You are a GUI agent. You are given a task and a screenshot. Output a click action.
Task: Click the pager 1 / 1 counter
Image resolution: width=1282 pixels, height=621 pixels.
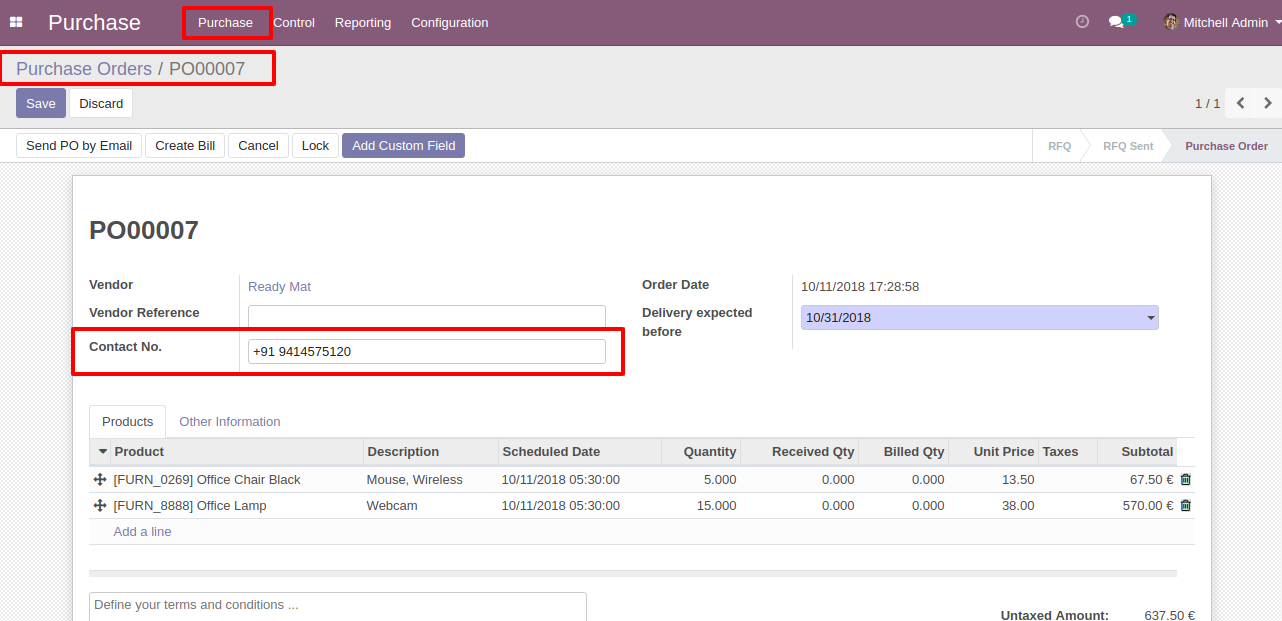click(1207, 104)
